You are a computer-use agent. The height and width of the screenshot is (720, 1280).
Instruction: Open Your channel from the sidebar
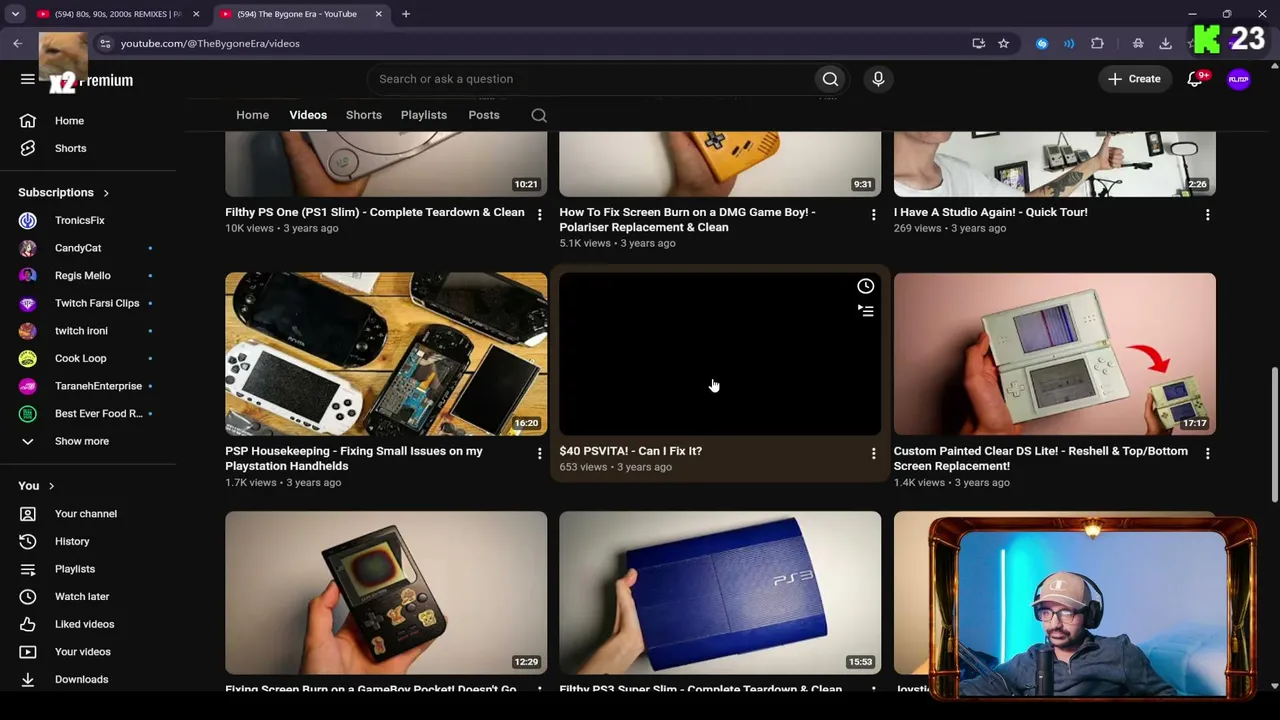pos(88,514)
